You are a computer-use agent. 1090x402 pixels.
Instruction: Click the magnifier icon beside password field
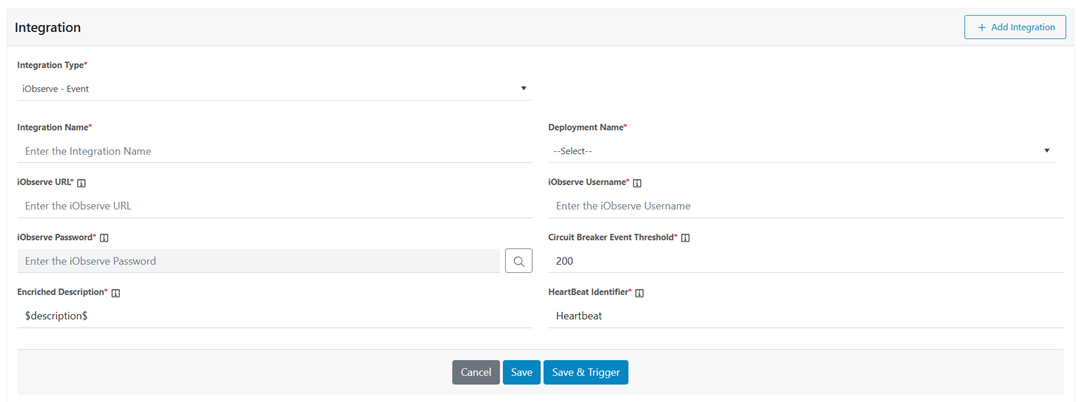[x=519, y=261]
